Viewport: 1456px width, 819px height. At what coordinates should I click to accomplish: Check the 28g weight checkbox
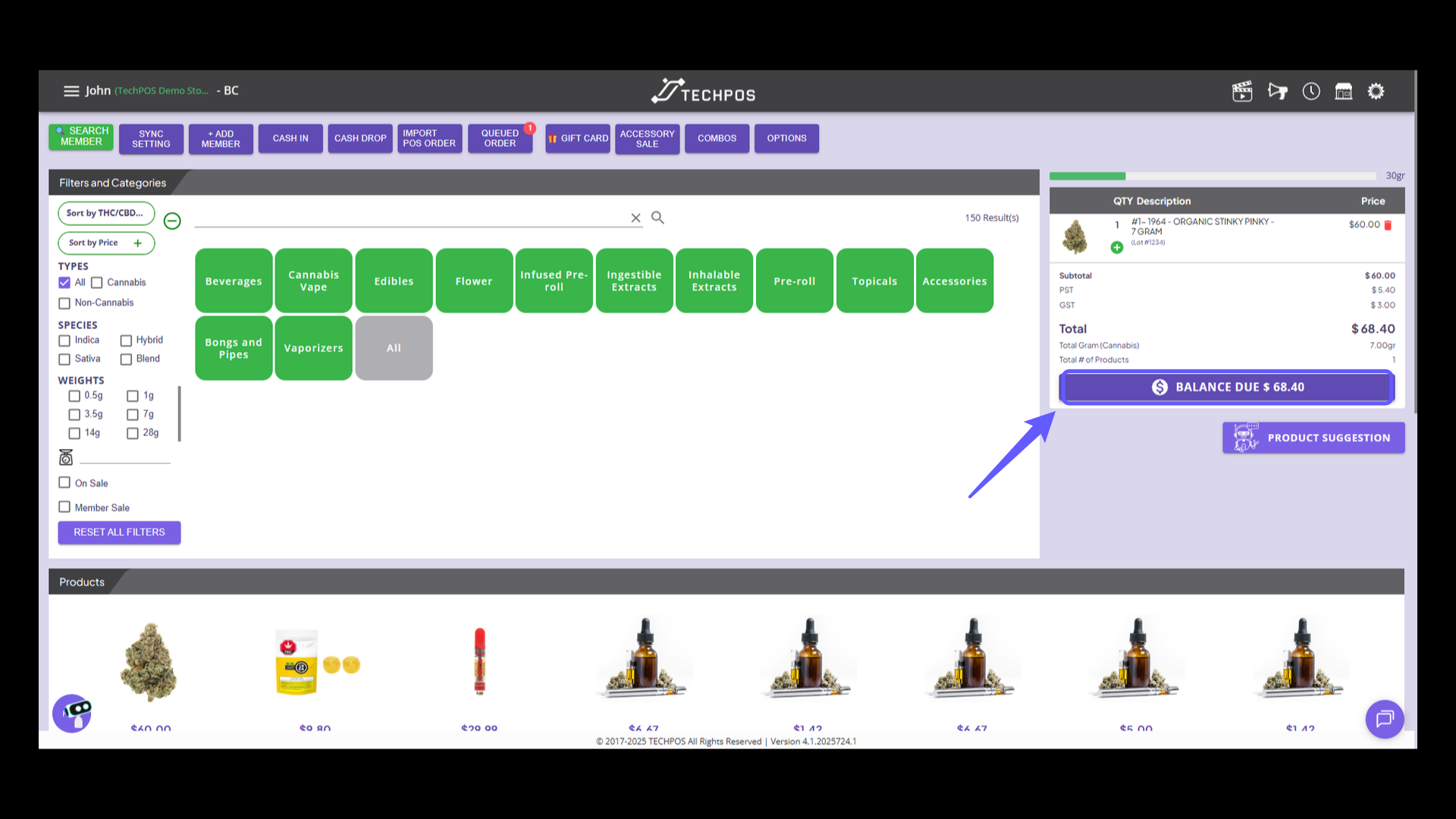[x=133, y=434]
